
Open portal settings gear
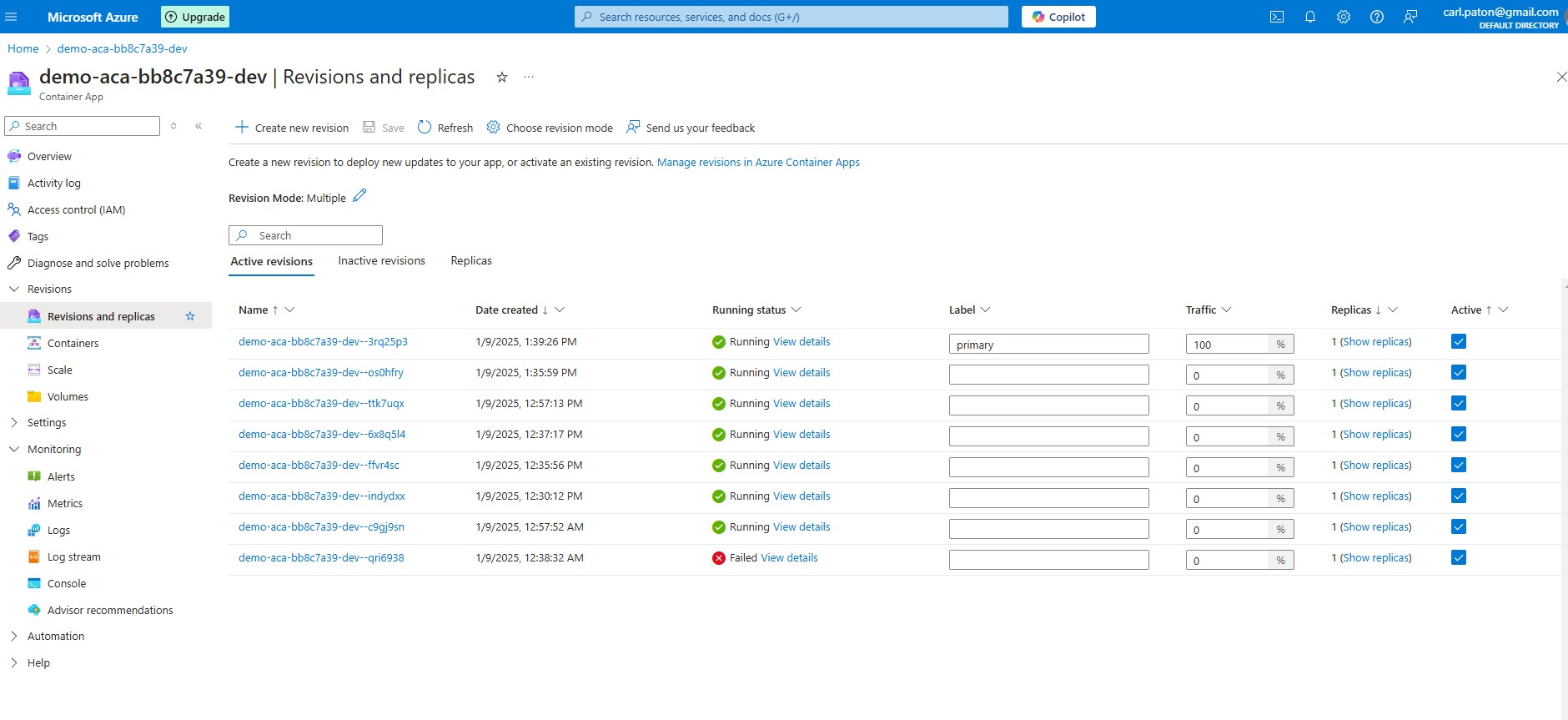point(1344,17)
